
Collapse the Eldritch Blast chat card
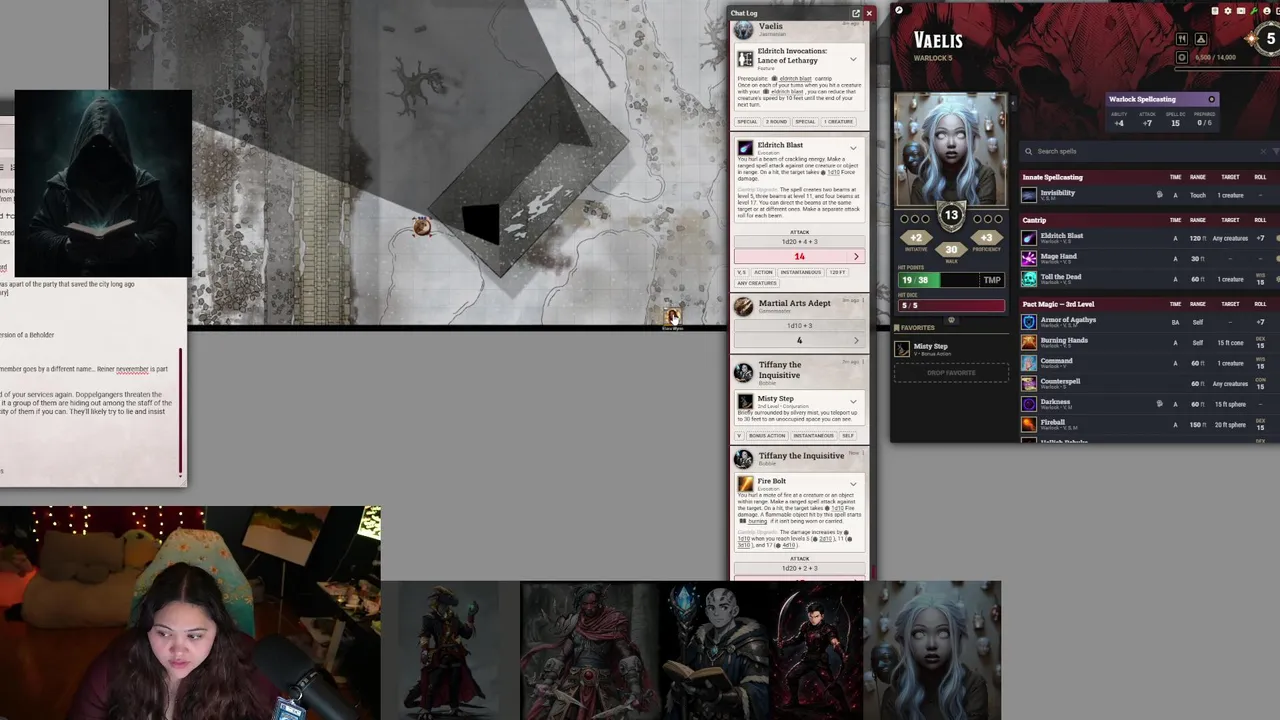[x=853, y=148]
